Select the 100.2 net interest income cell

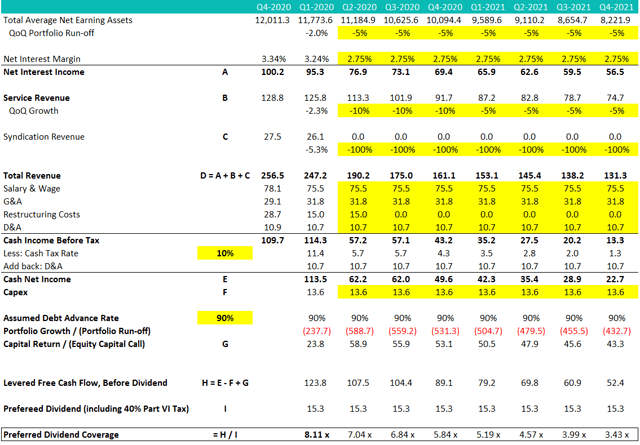point(273,72)
